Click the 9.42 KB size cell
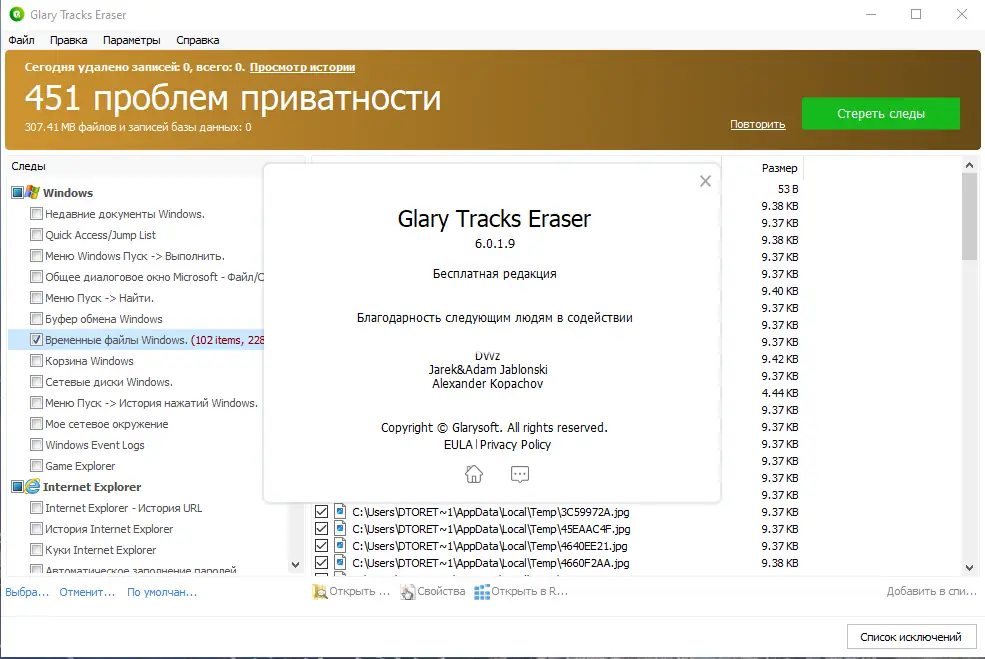This screenshot has height=659, width=985. (780, 359)
